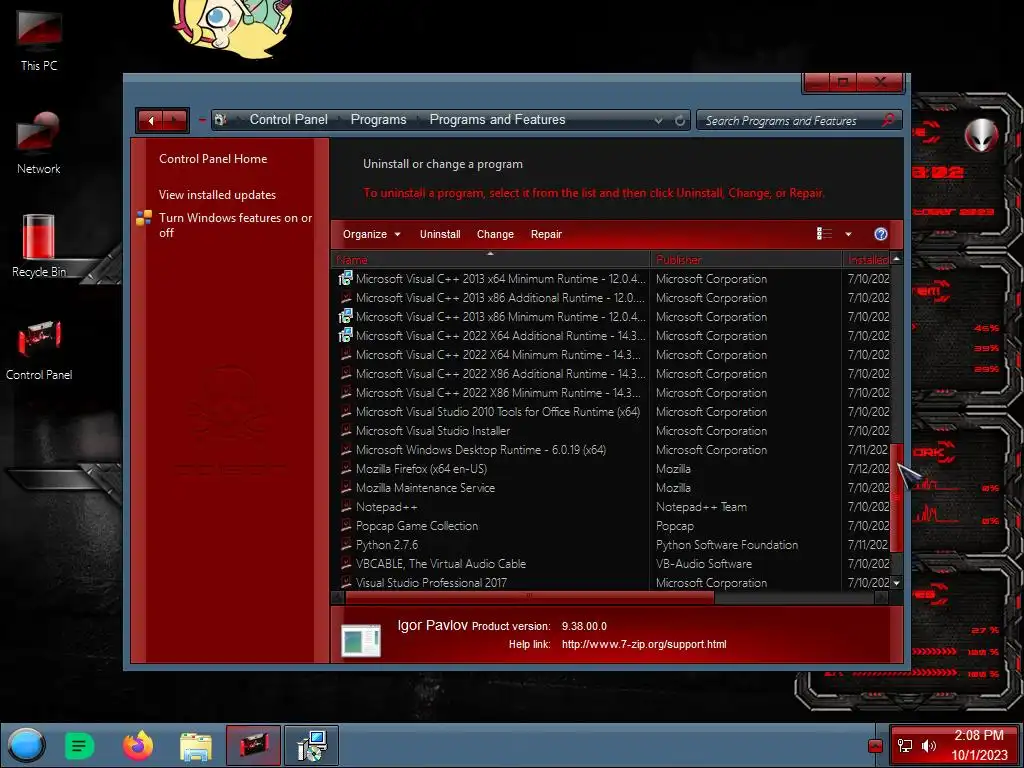
Task: Open the help question mark icon
Action: coord(880,234)
